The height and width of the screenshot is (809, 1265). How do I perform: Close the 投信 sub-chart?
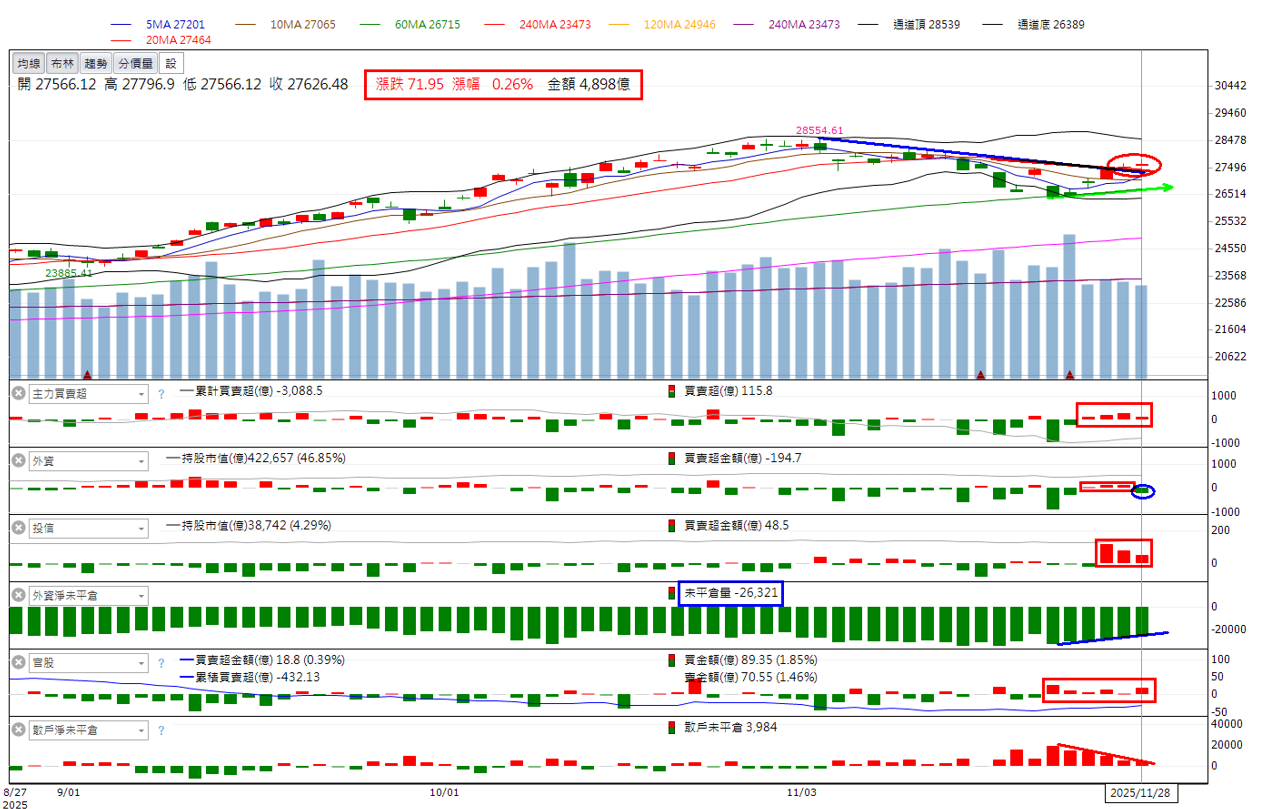[x=18, y=528]
